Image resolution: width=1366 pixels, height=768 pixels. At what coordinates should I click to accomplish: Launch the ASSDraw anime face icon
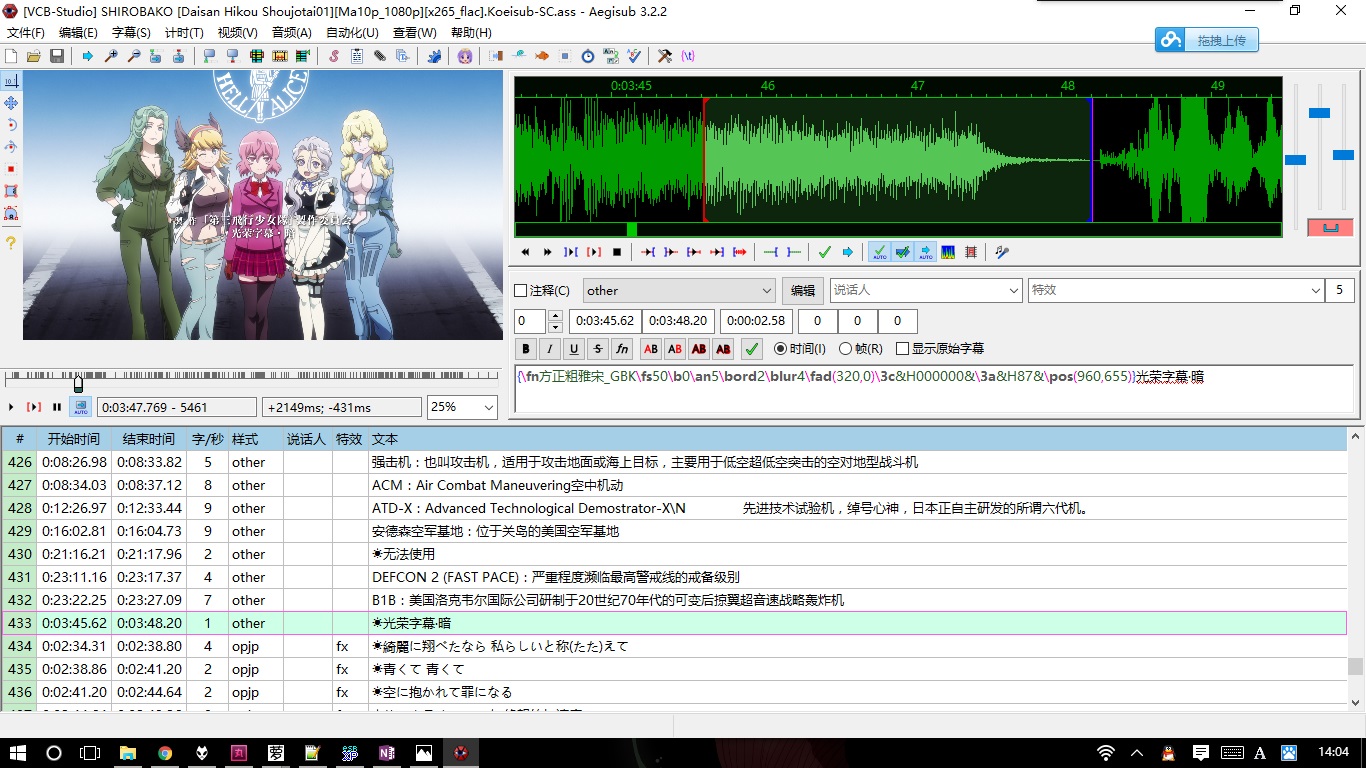point(465,56)
